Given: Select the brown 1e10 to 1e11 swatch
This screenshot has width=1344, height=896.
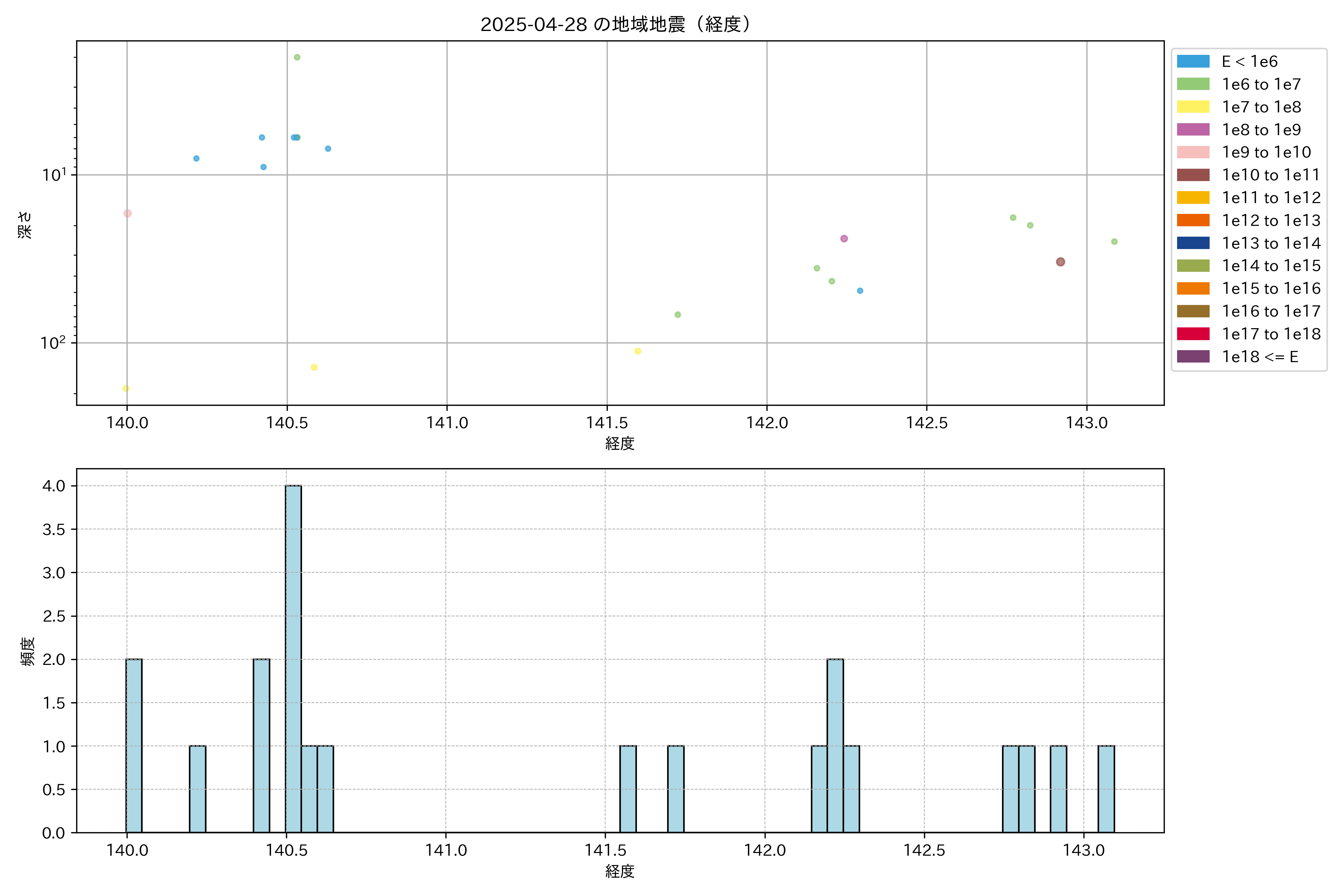Looking at the screenshot, I should [x=1192, y=175].
